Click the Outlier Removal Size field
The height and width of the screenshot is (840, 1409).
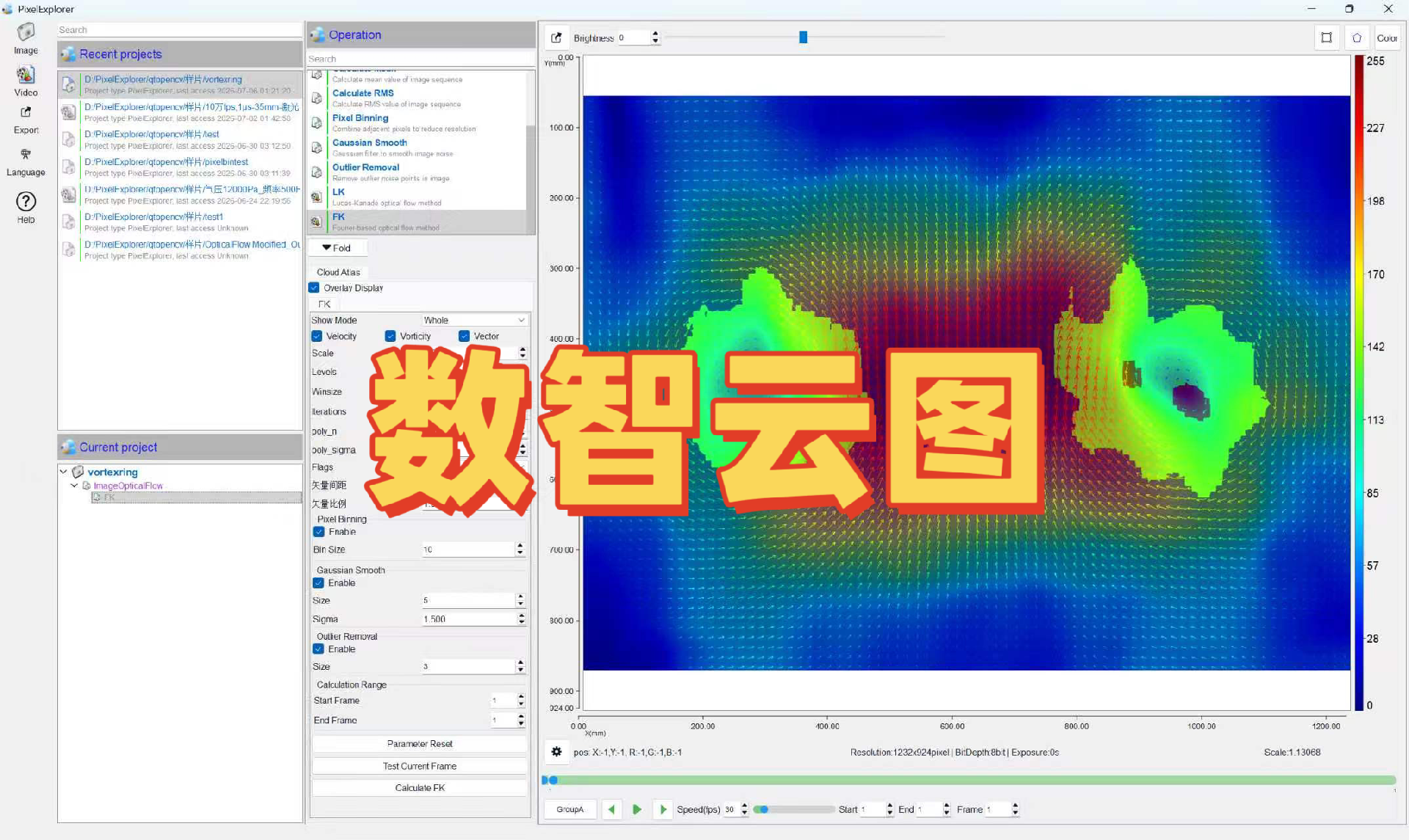point(468,666)
